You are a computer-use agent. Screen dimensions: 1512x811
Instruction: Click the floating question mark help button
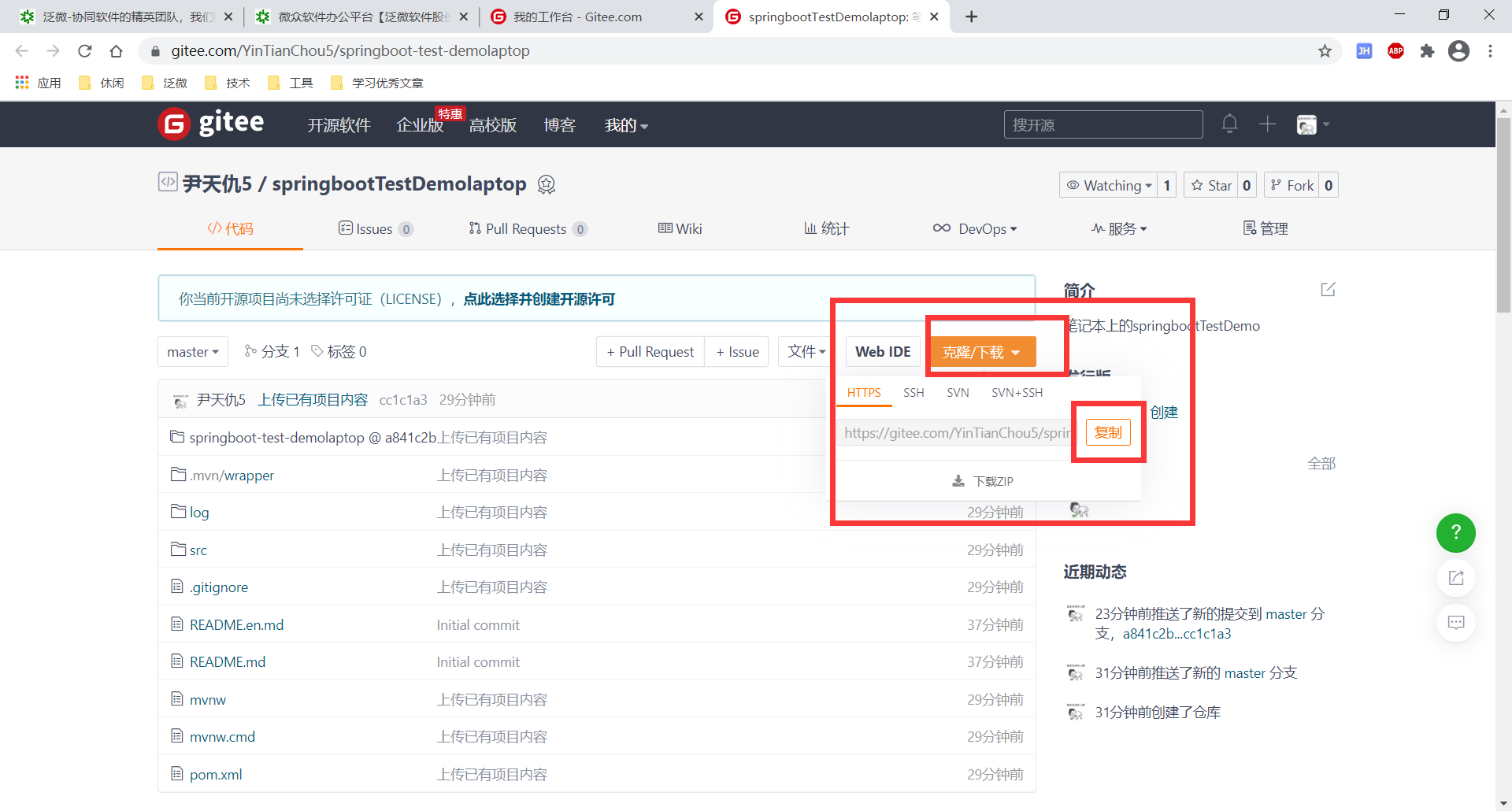point(1456,533)
